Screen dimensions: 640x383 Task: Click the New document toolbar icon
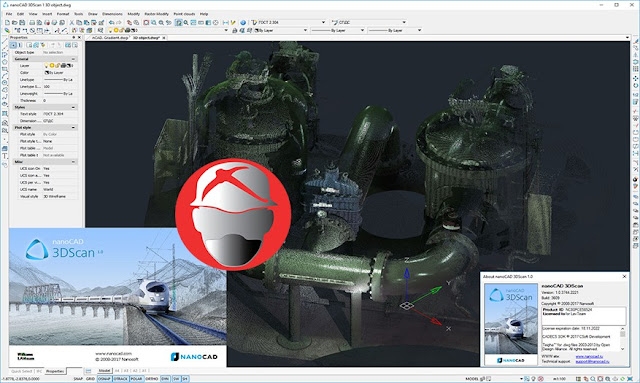pyautogui.click(x=7, y=22)
